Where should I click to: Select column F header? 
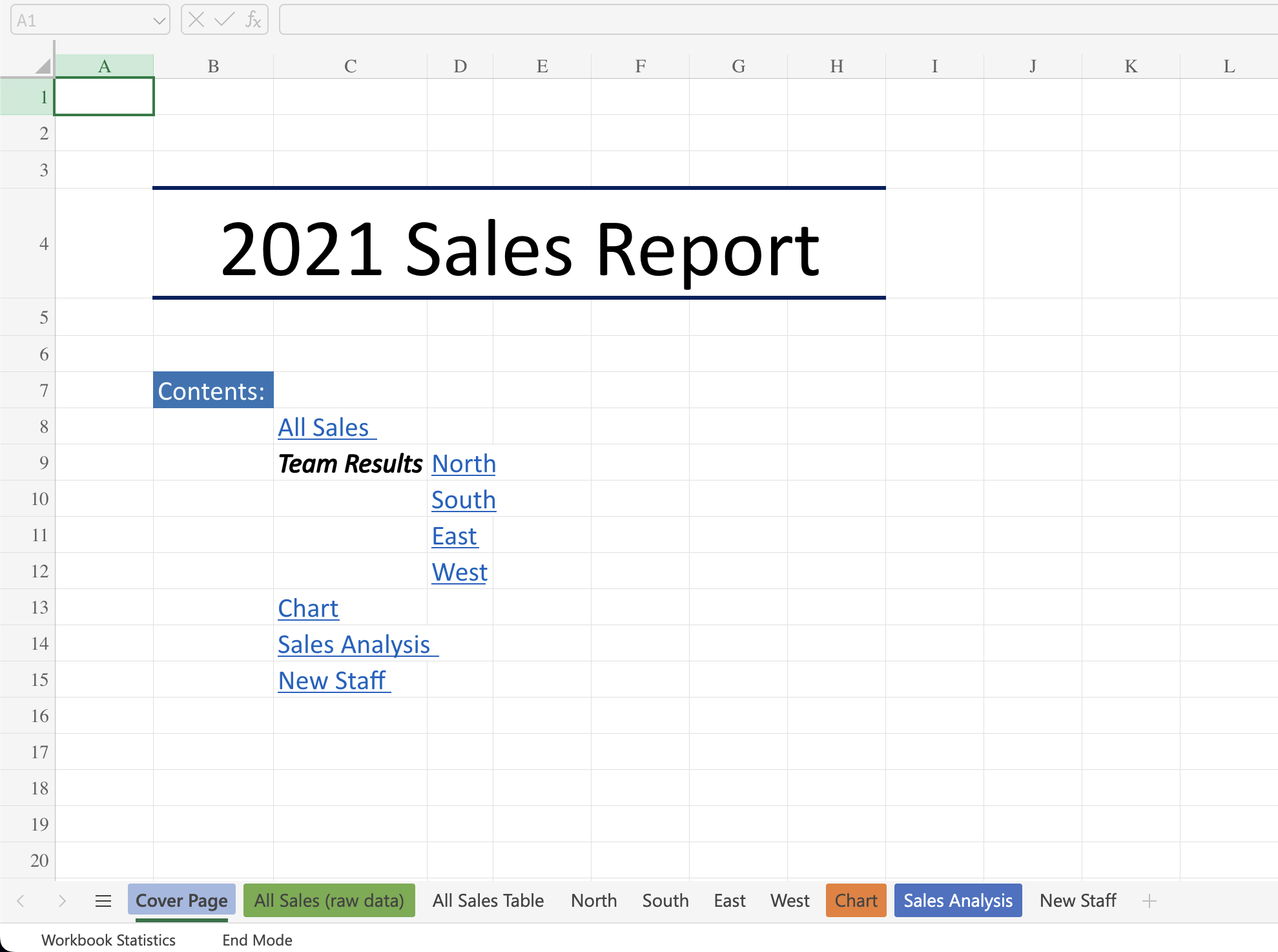640,66
